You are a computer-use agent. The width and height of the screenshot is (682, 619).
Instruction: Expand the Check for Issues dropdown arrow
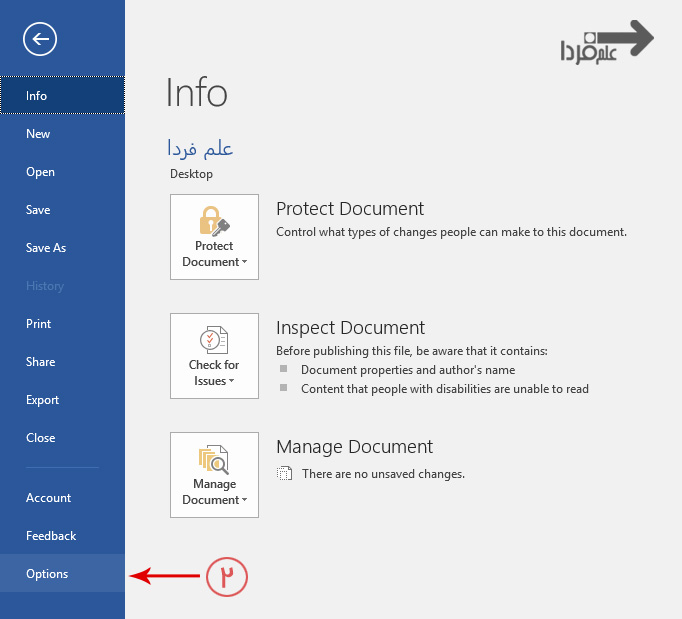pyautogui.click(x=231, y=382)
